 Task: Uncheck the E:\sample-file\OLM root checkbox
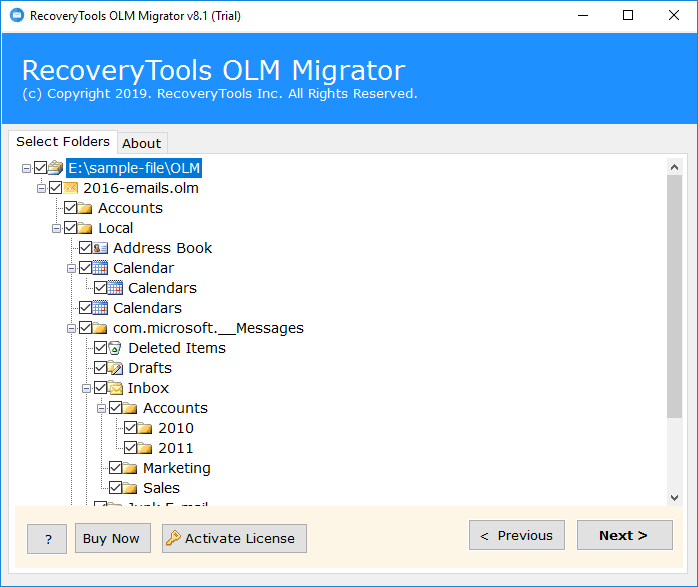pyautogui.click(x=41, y=168)
